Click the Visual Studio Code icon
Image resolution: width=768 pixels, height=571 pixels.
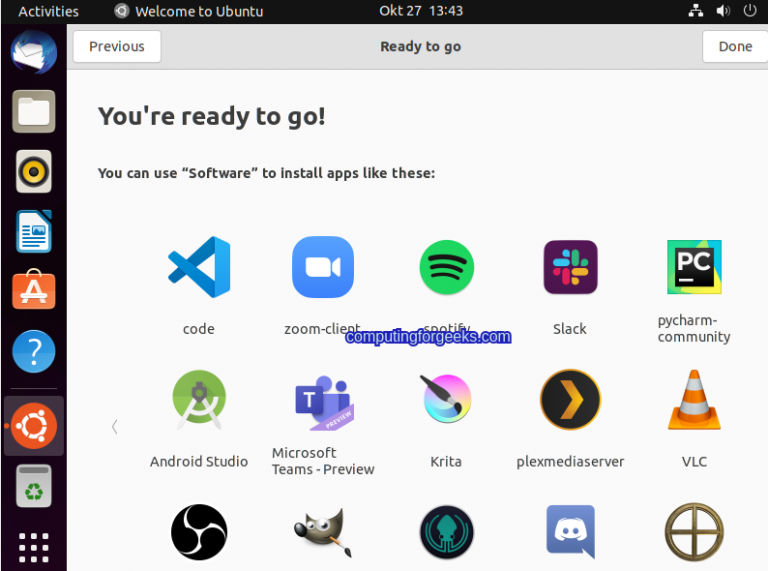coord(199,267)
